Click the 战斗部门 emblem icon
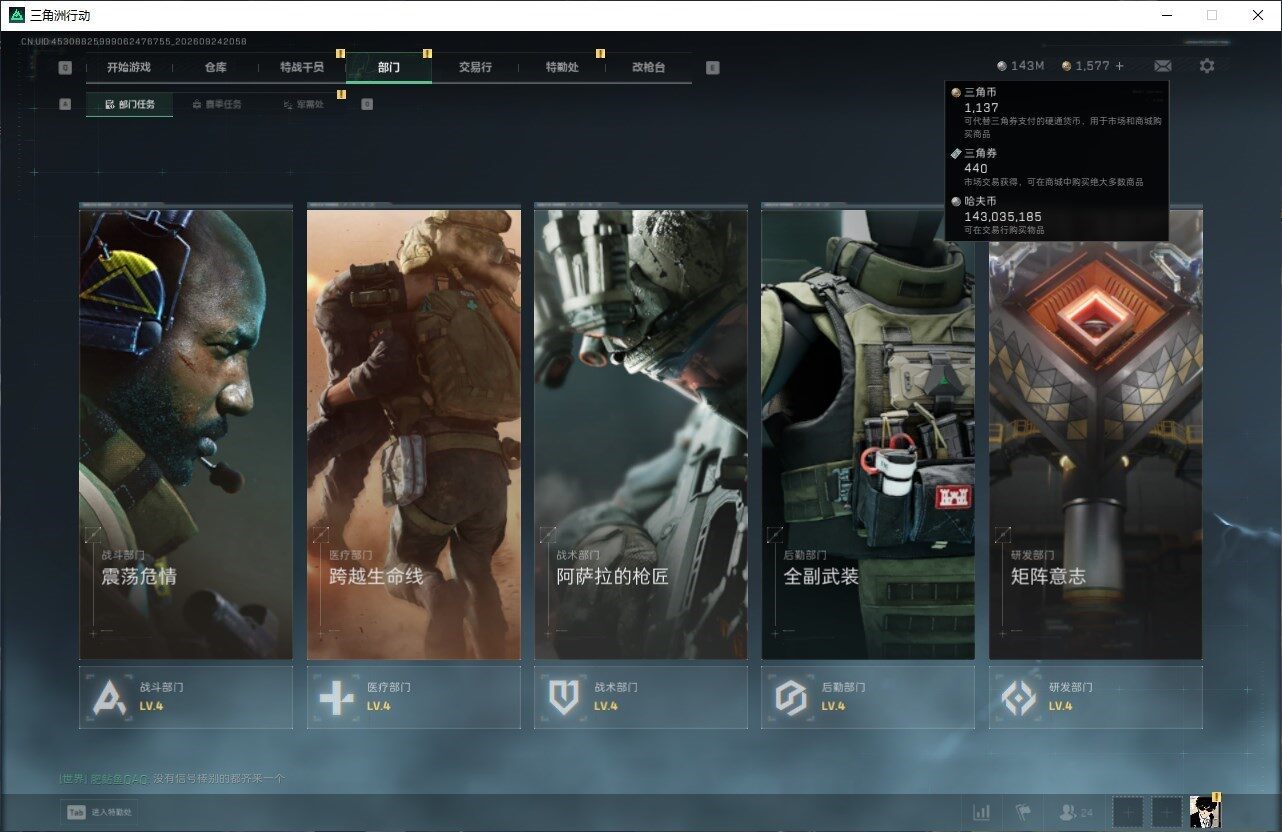This screenshot has height=832, width=1282. (109, 697)
